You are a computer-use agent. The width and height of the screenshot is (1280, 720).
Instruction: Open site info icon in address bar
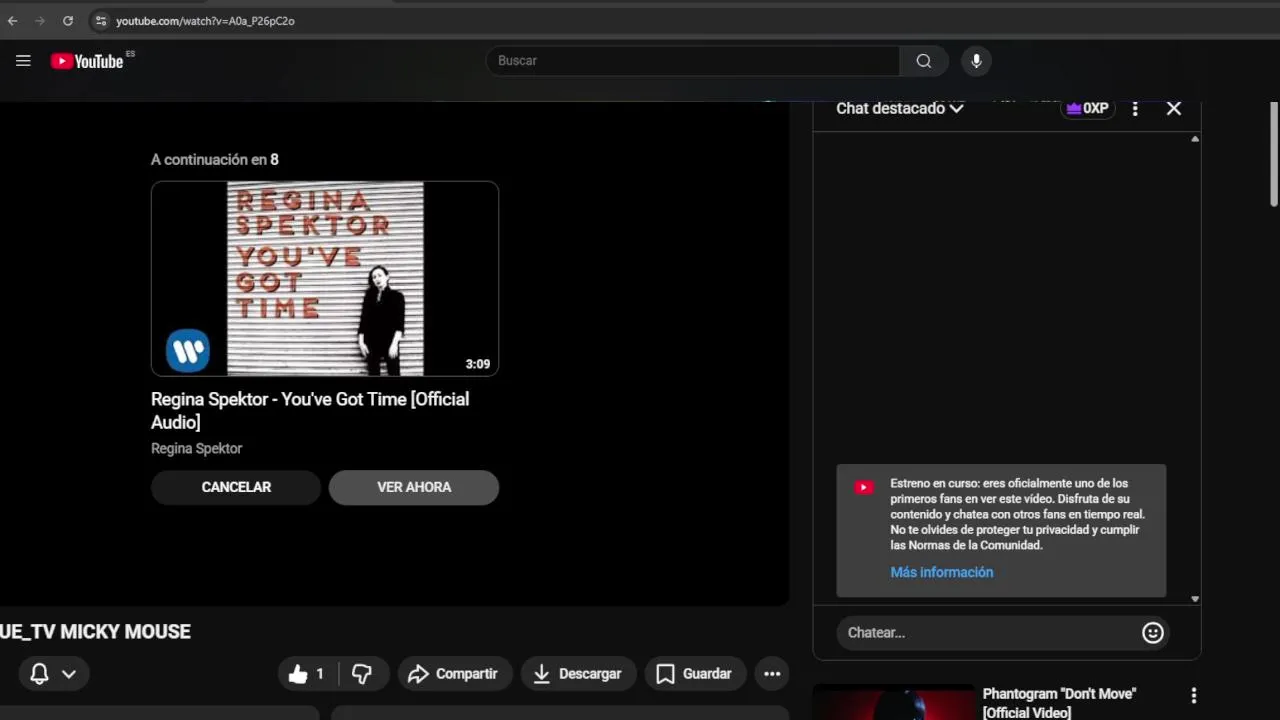pyautogui.click(x=101, y=20)
